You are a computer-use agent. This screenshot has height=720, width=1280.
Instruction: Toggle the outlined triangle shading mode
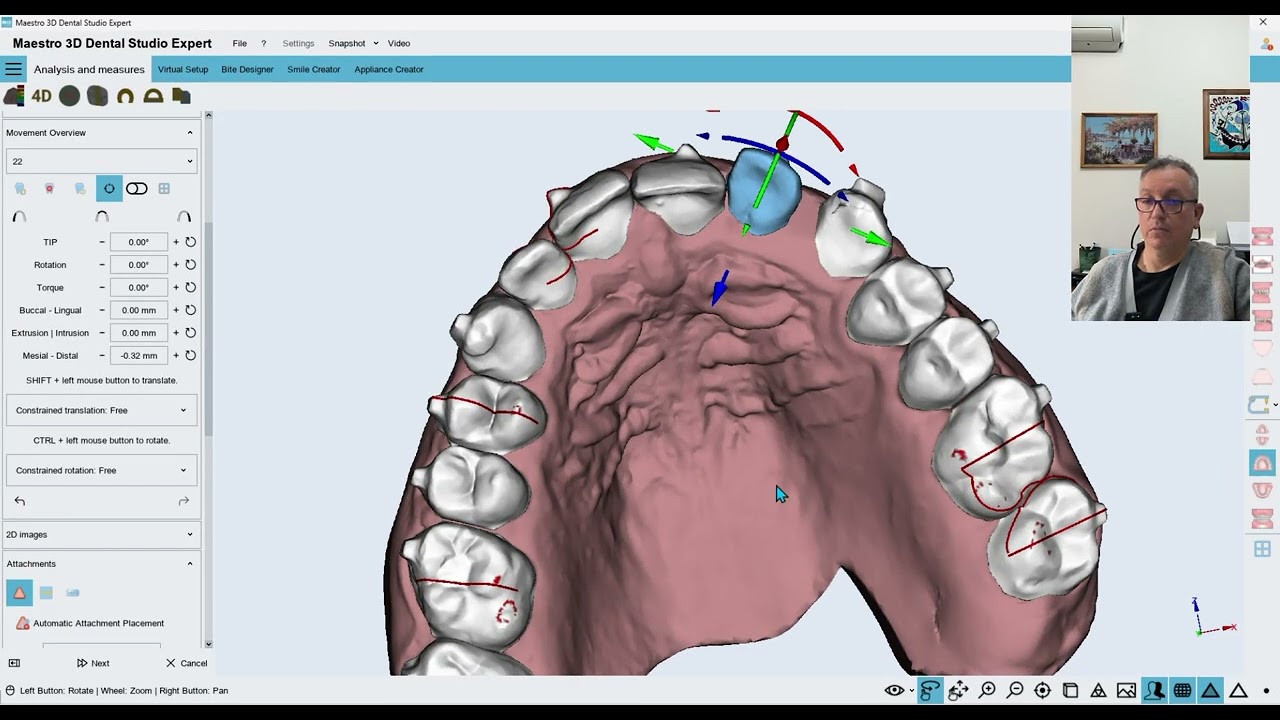(x=1238, y=690)
